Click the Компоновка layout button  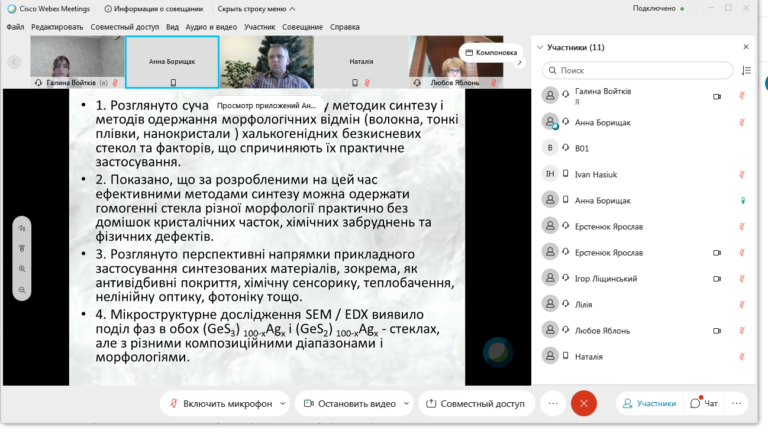(x=491, y=52)
